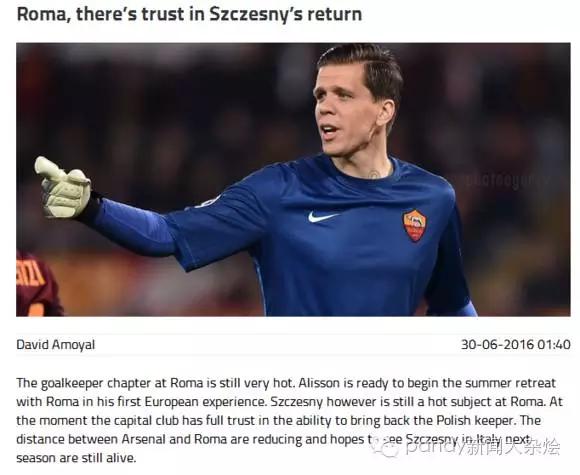Click the faint photo credit watermark on image
This screenshot has height=475, width=580.
click(x=506, y=180)
